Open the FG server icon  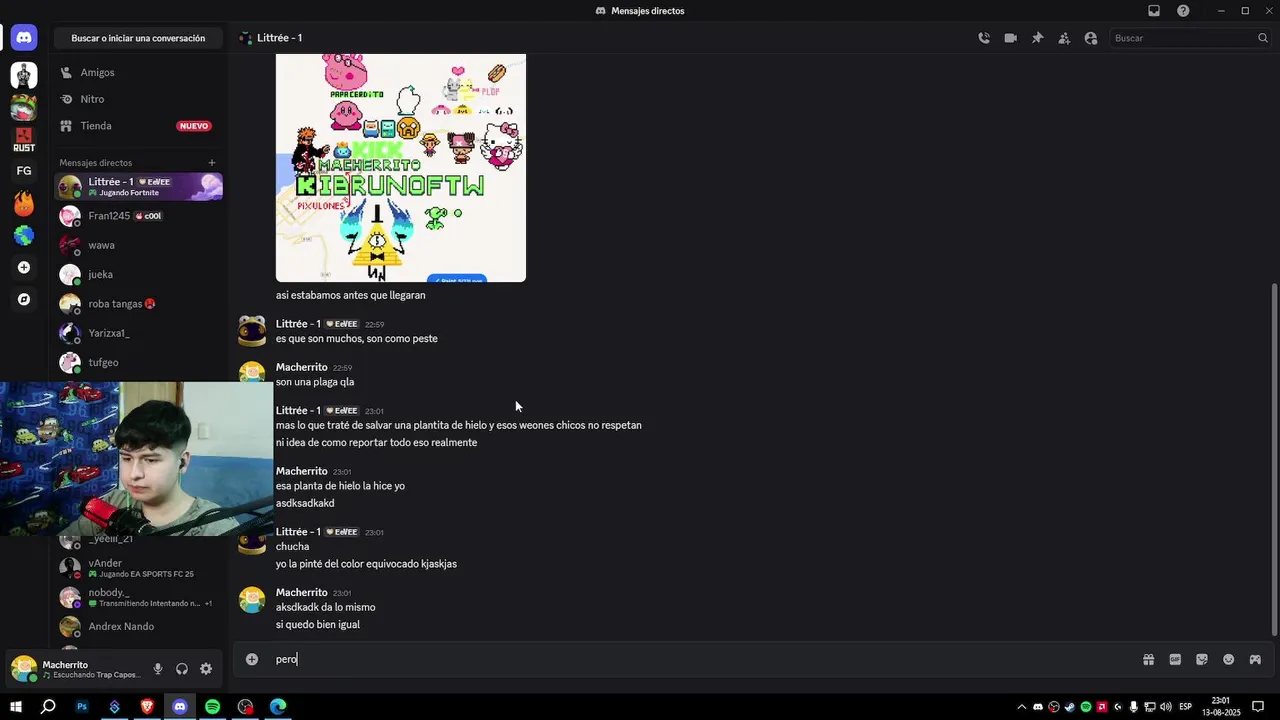pos(24,171)
